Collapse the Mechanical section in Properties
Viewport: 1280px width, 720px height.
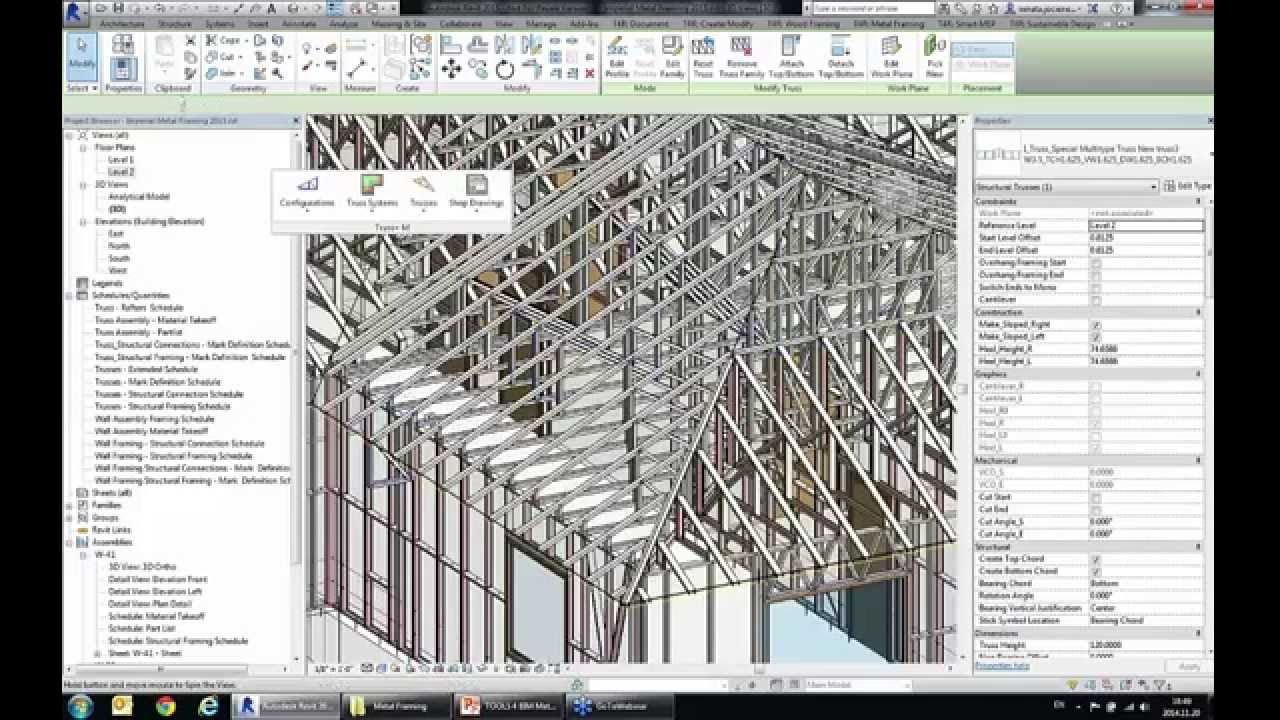(1198, 461)
